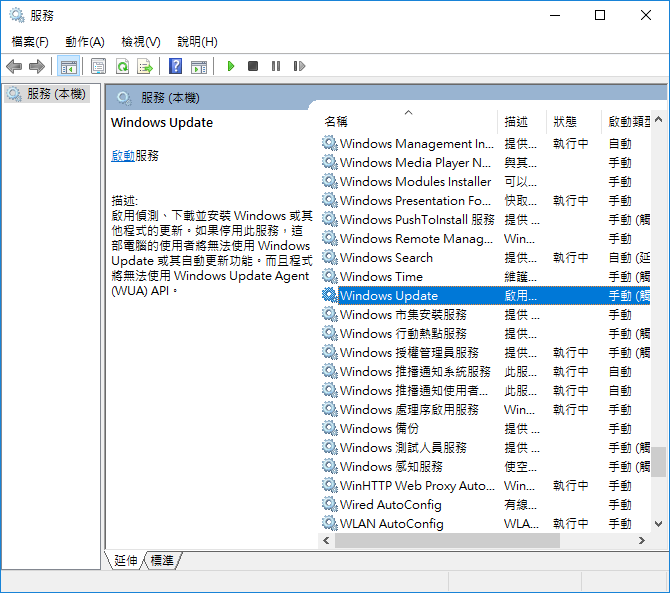Click vertical scrollbar up arrow
The width and height of the screenshot is (670, 593).
coord(658,119)
